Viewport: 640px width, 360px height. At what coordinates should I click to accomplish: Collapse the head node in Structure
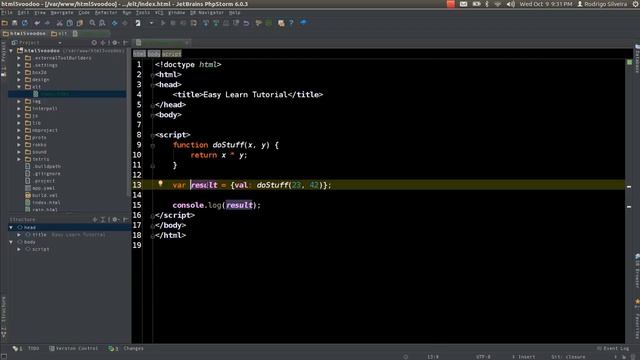click(11, 227)
